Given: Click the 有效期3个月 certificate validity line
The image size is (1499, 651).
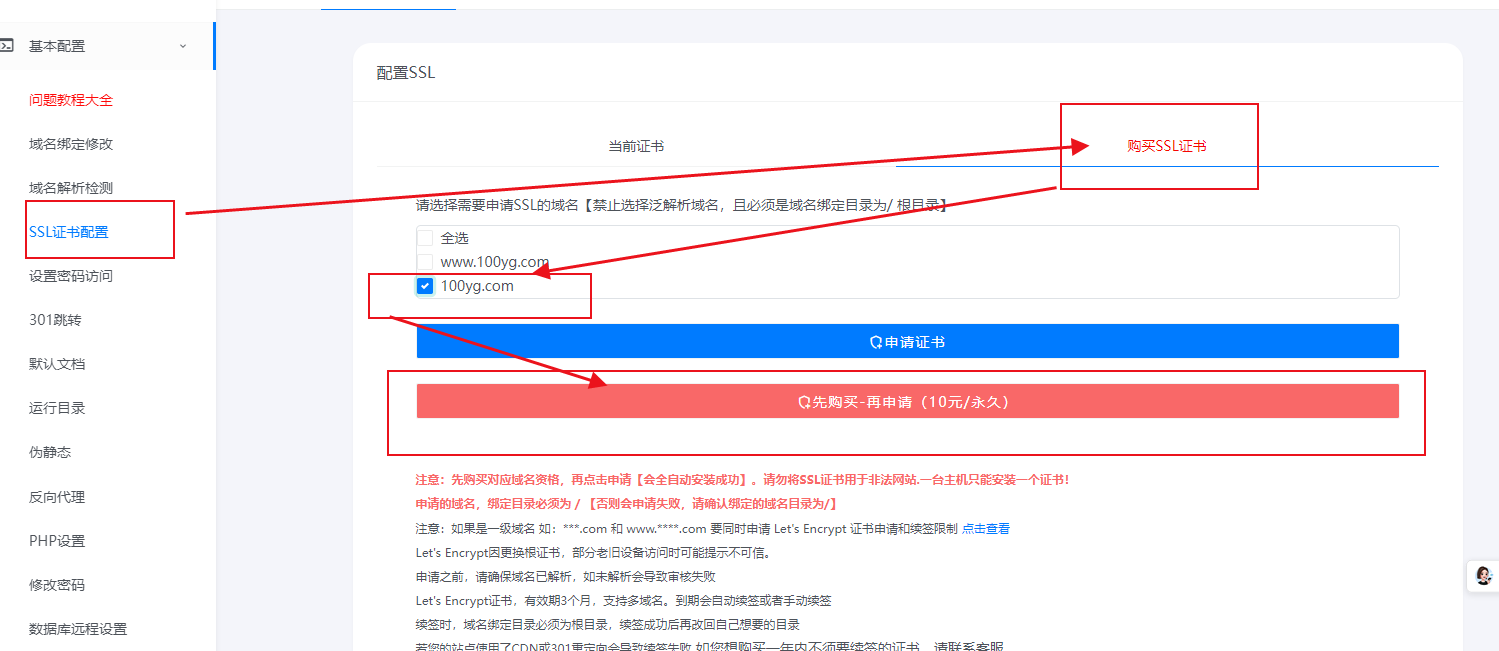Looking at the screenshot, I should [x=623, y=601].
